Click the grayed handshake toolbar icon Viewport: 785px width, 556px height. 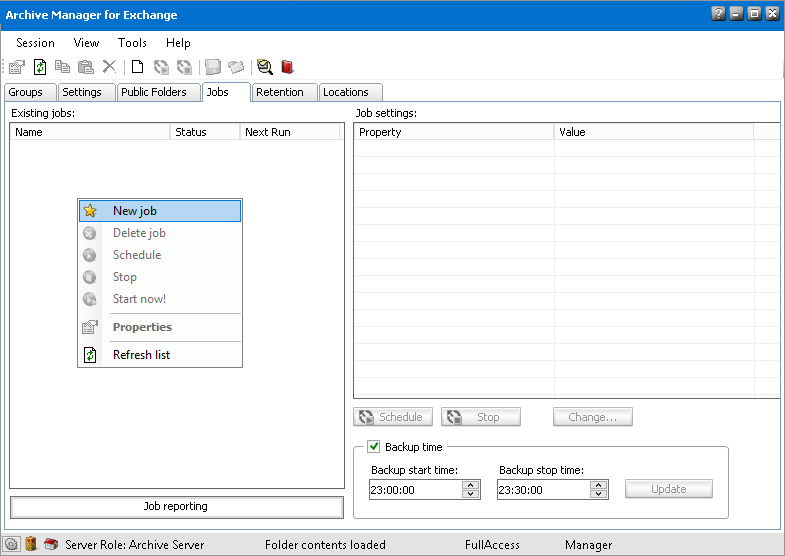click(x=236, y=67)
